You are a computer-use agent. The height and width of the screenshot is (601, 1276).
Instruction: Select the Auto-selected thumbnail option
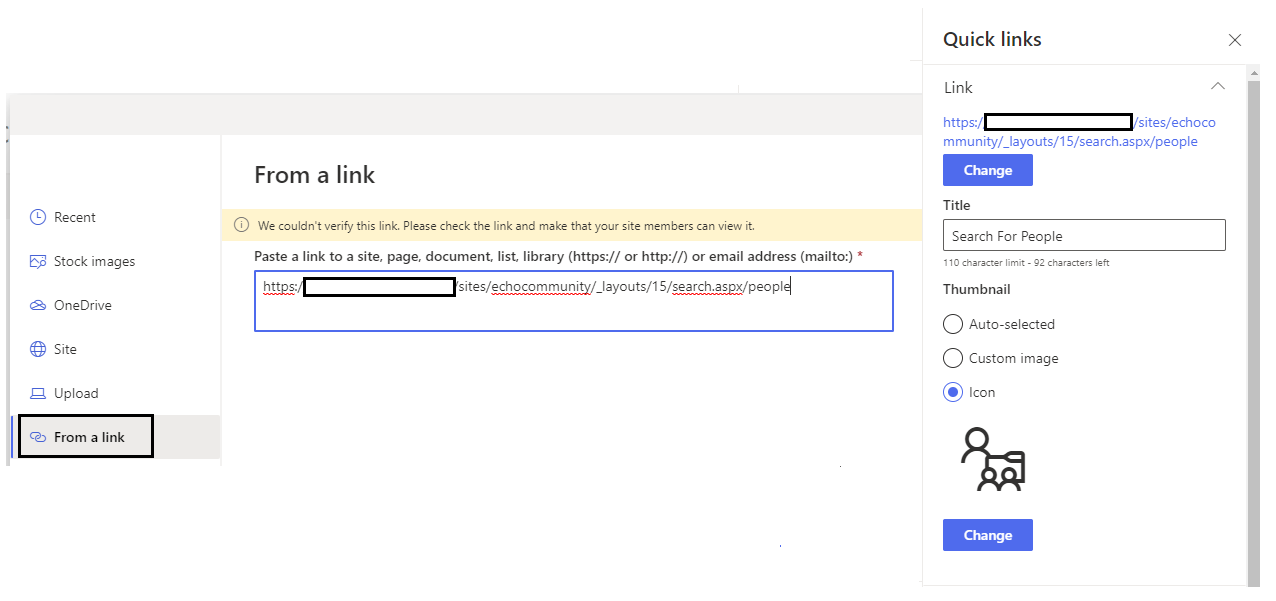click(952, 324)
